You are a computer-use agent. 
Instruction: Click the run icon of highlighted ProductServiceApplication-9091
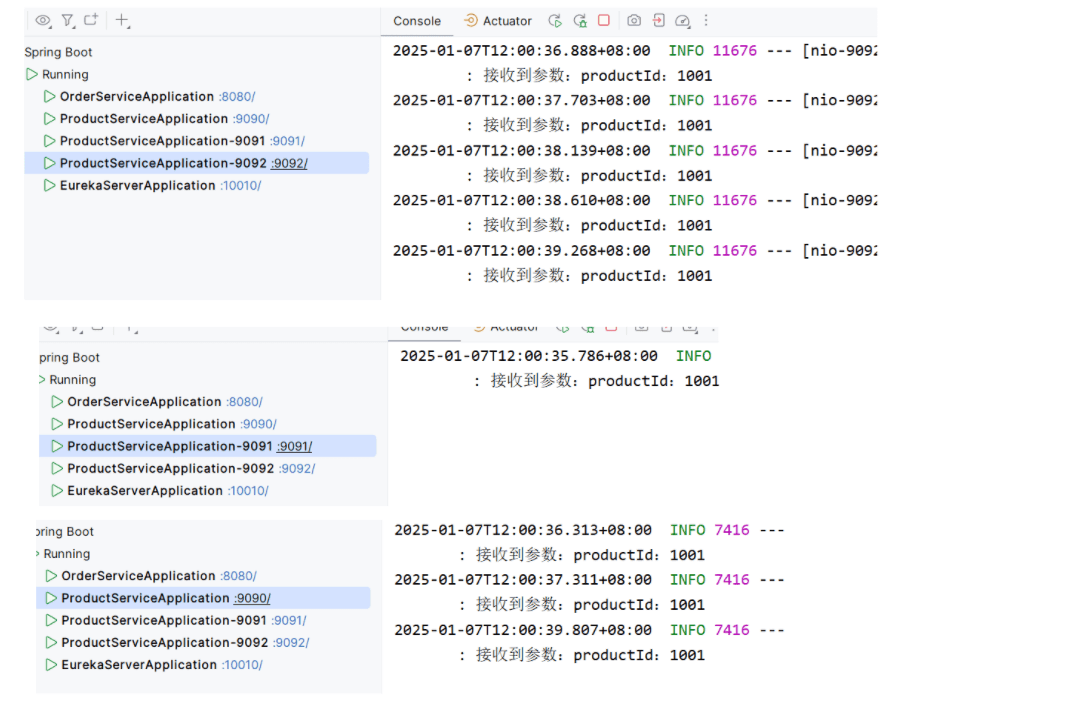[x=57, y=446]
